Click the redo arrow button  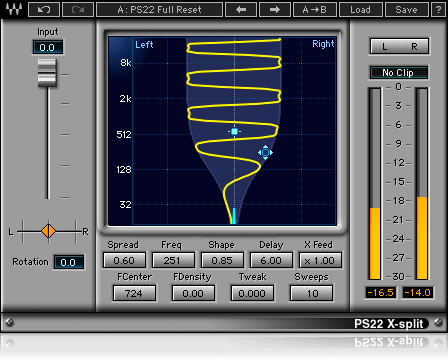(78, 9)
